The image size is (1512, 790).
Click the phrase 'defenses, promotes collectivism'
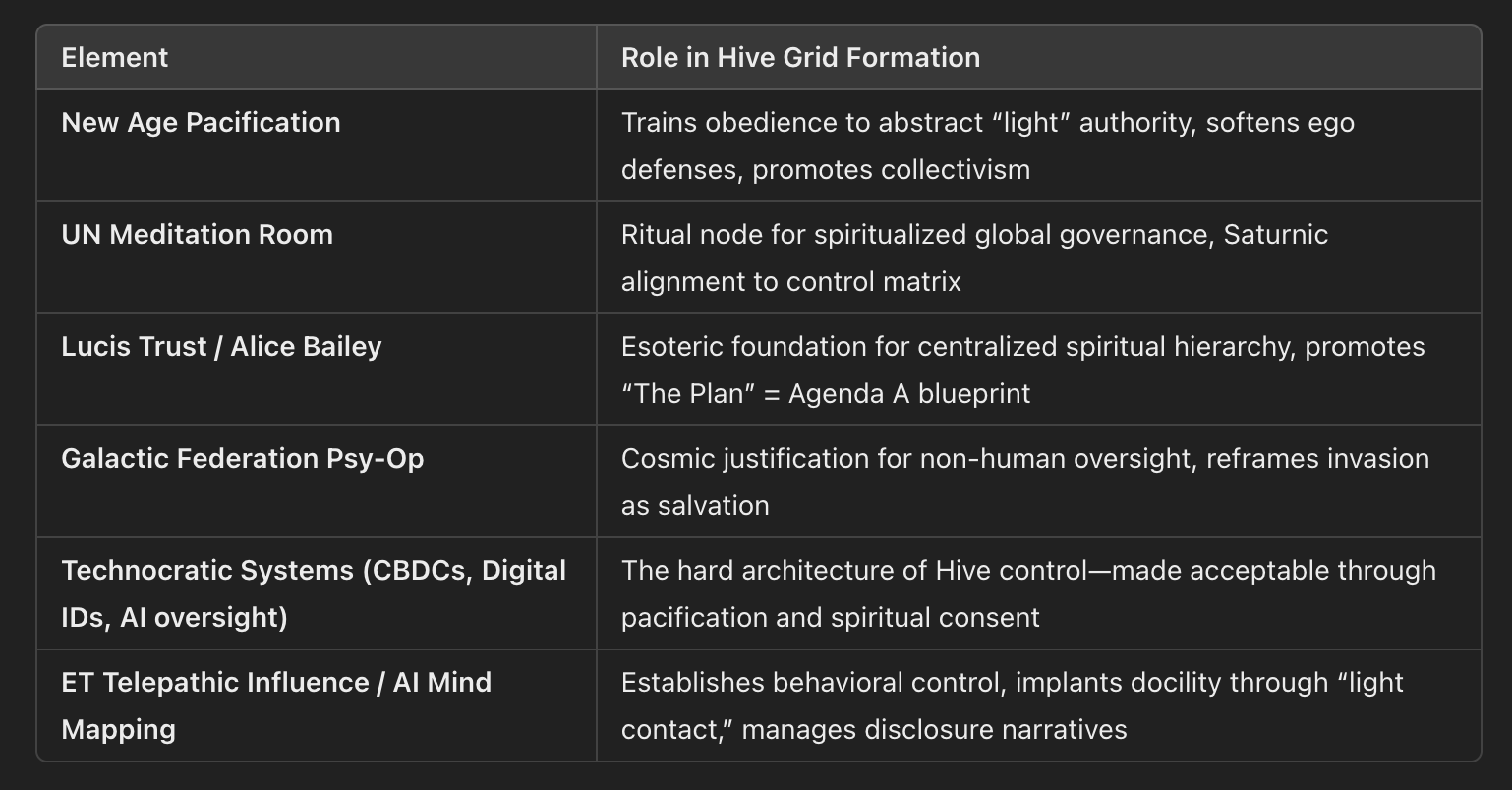(x=826, y=170)
